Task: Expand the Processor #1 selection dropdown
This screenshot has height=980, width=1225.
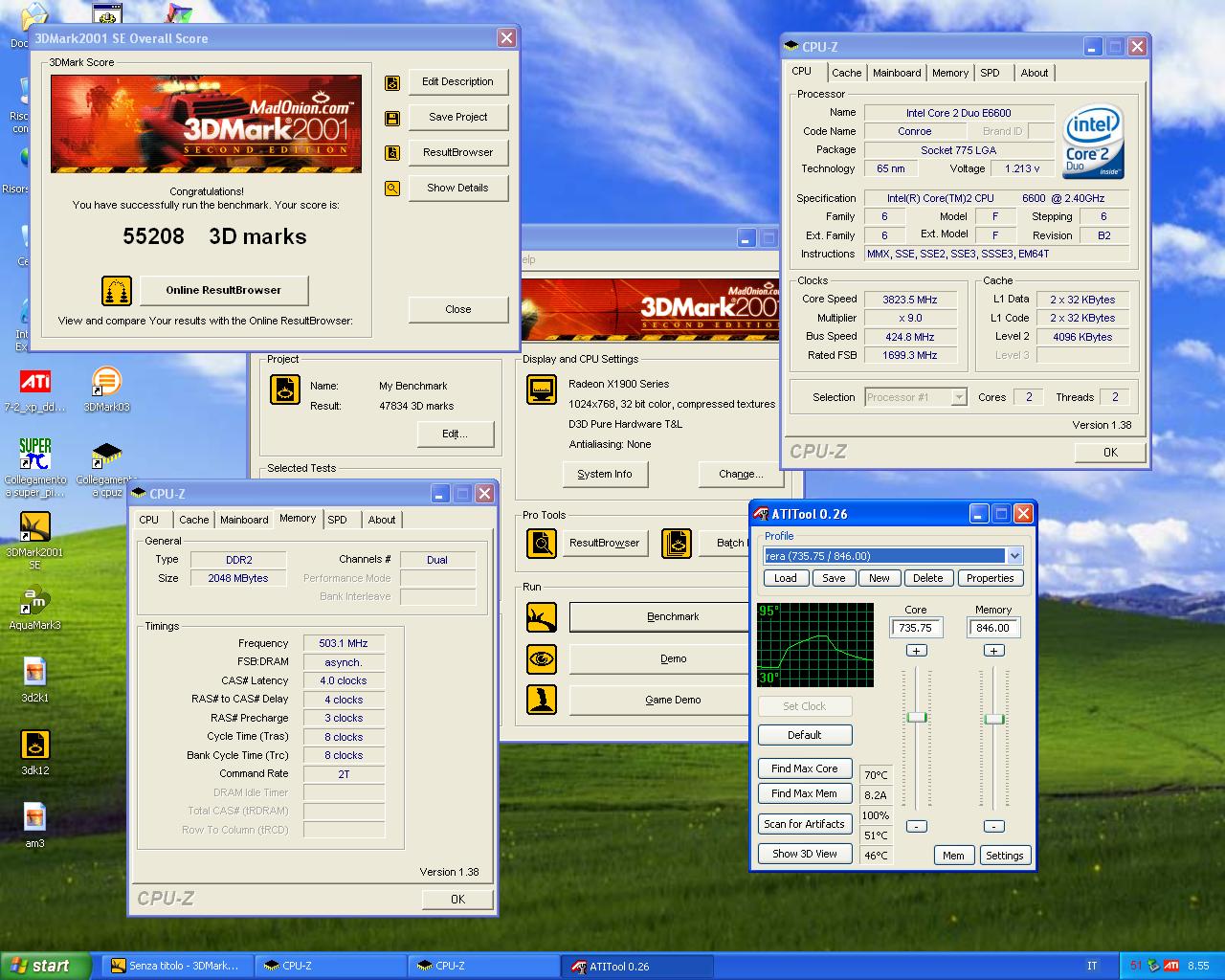Action: (x=959, y=397)
